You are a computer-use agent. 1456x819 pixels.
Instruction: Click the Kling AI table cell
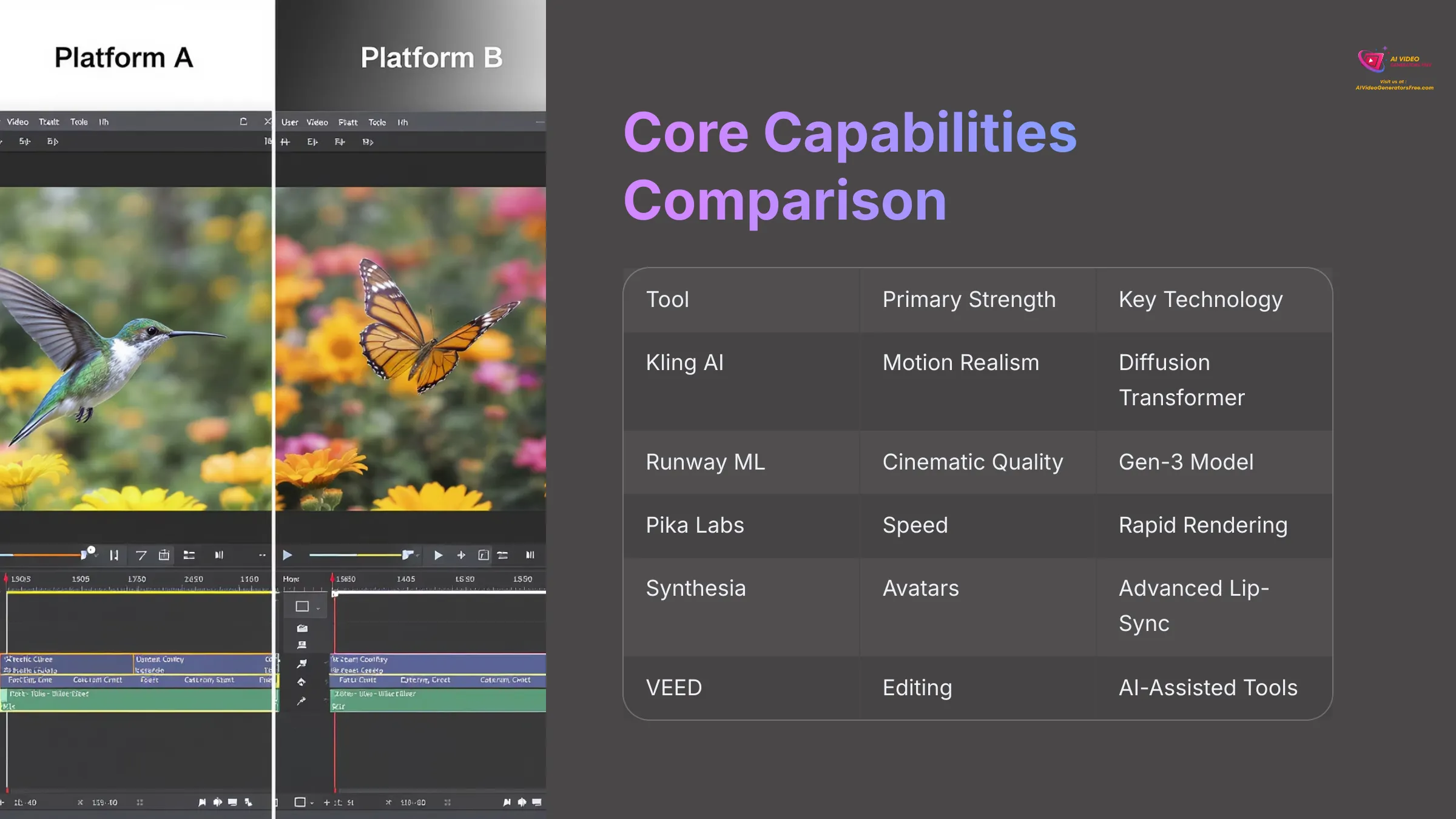point(742,381)
